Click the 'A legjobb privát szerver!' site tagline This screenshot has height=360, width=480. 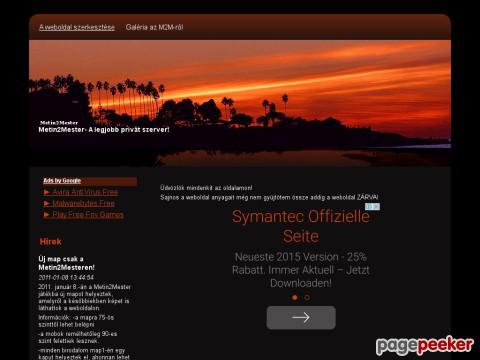129,130
